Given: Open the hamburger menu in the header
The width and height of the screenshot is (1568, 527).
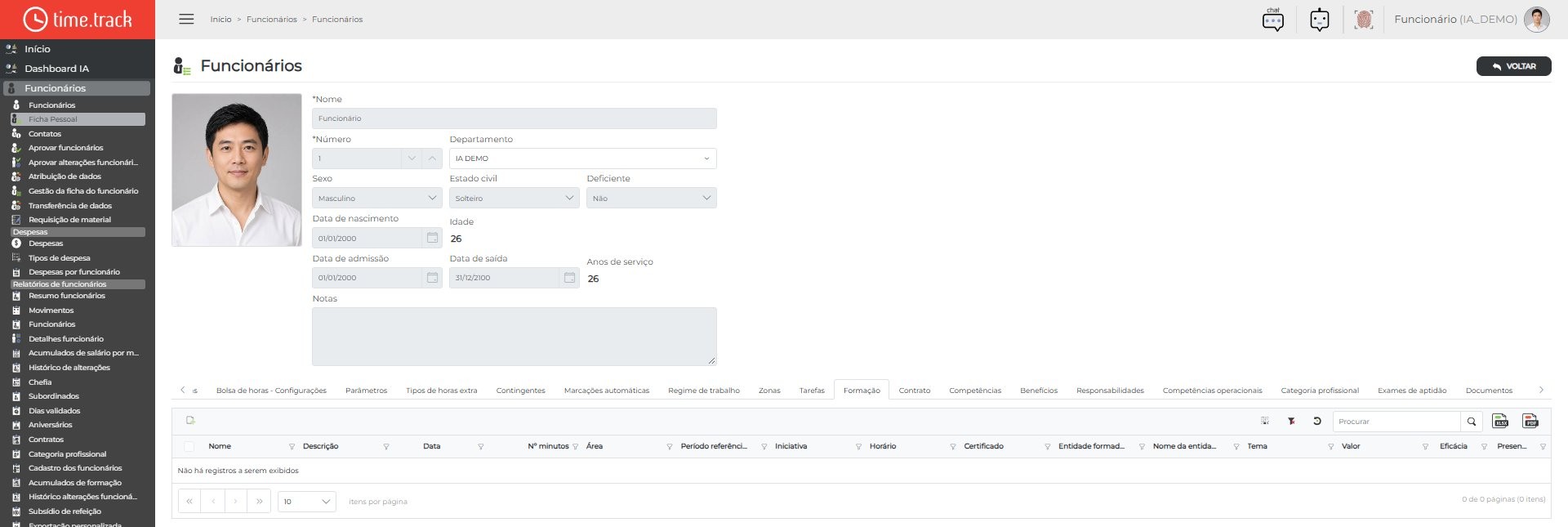Looking at the screenshot, I should [x=186, y=19].
